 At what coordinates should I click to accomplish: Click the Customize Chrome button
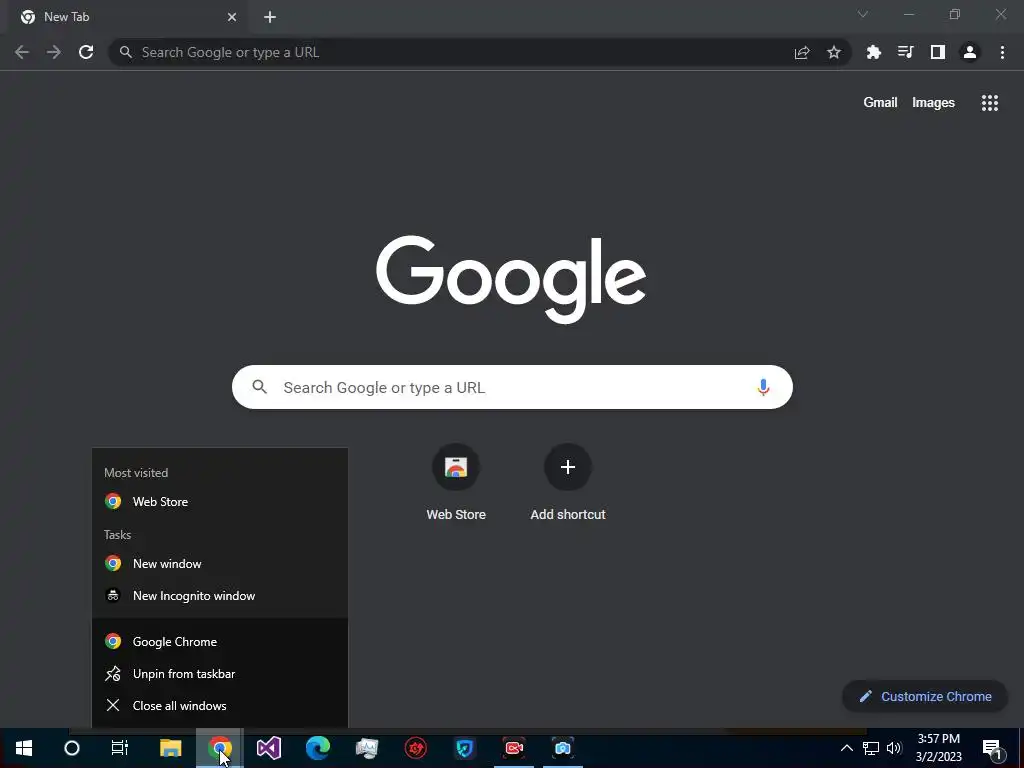pyautogui.click(x=925, y=696)
